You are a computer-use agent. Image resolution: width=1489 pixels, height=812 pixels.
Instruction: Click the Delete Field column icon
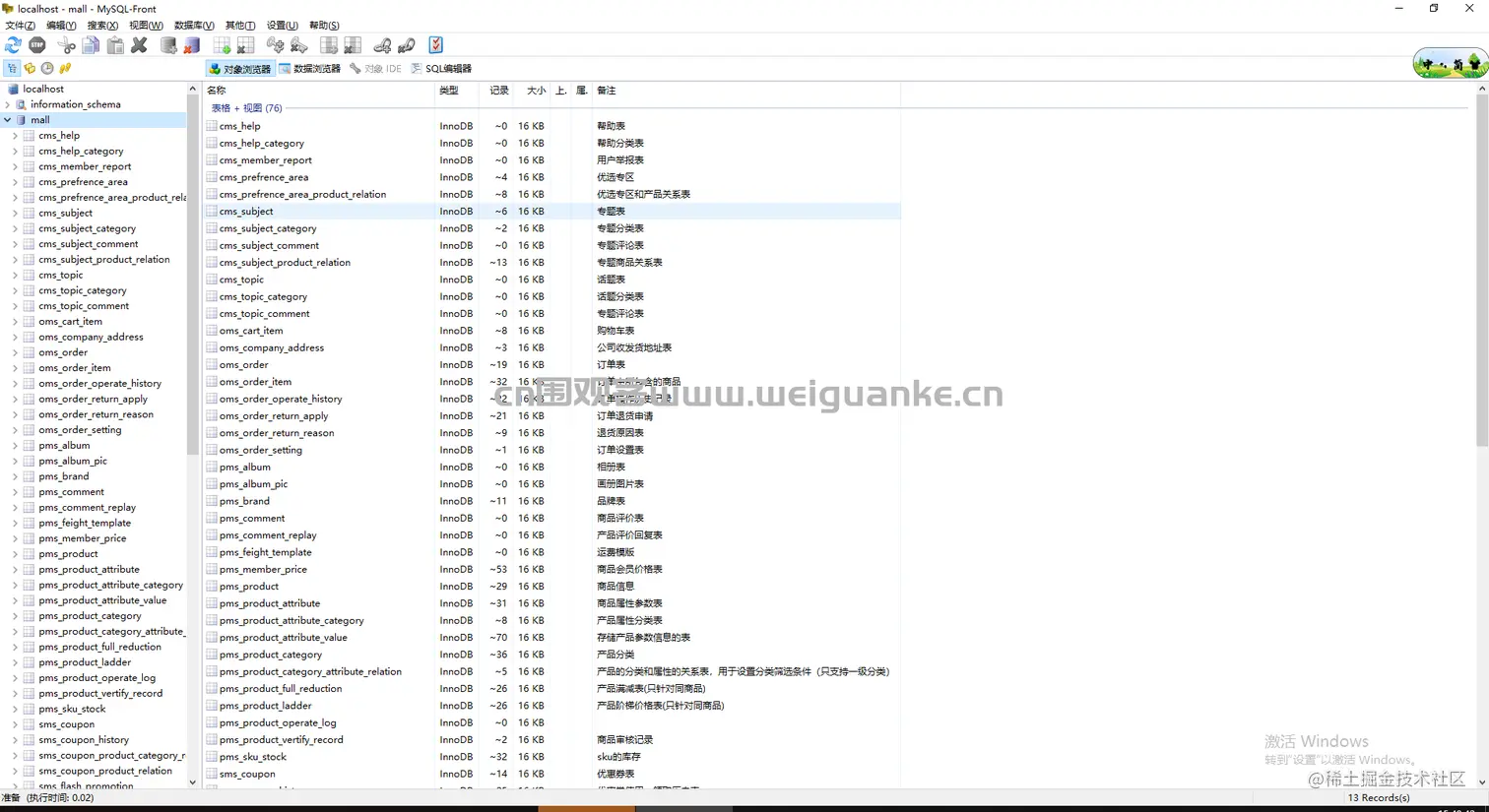[x=353, y=45]
